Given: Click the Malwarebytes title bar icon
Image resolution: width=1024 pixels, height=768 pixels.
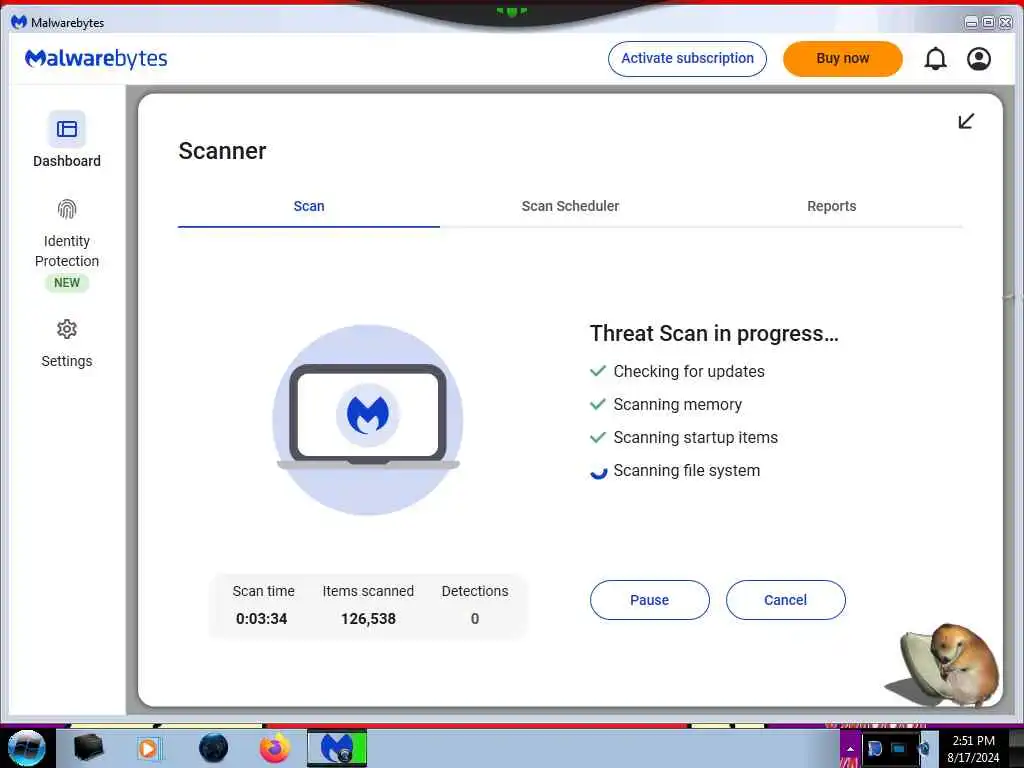Looking at the screenshot, I should tap(19, 22).
